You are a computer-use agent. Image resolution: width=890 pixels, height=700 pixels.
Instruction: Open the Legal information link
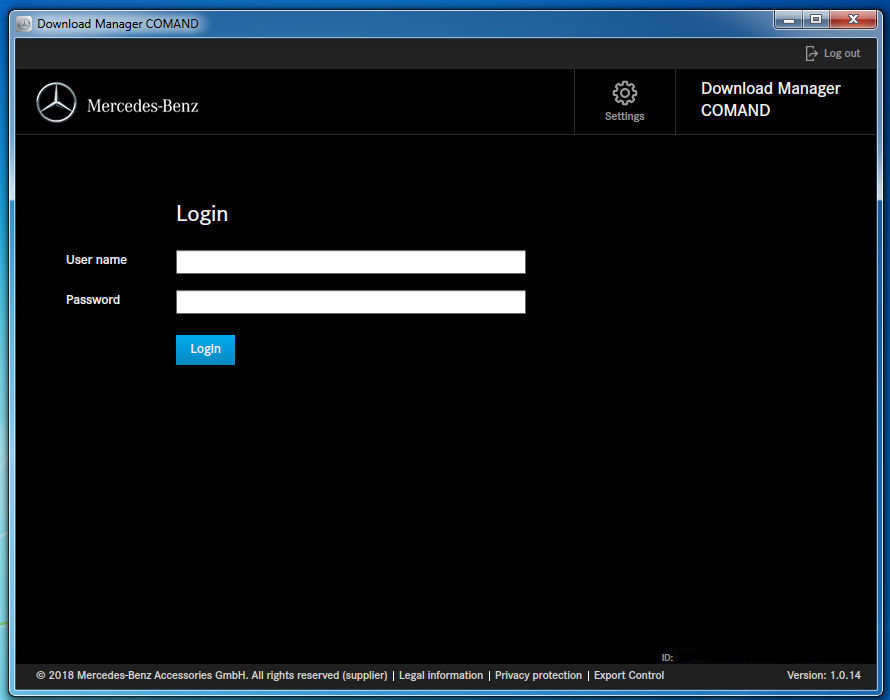pyautogui.click(x=440, y=675)
